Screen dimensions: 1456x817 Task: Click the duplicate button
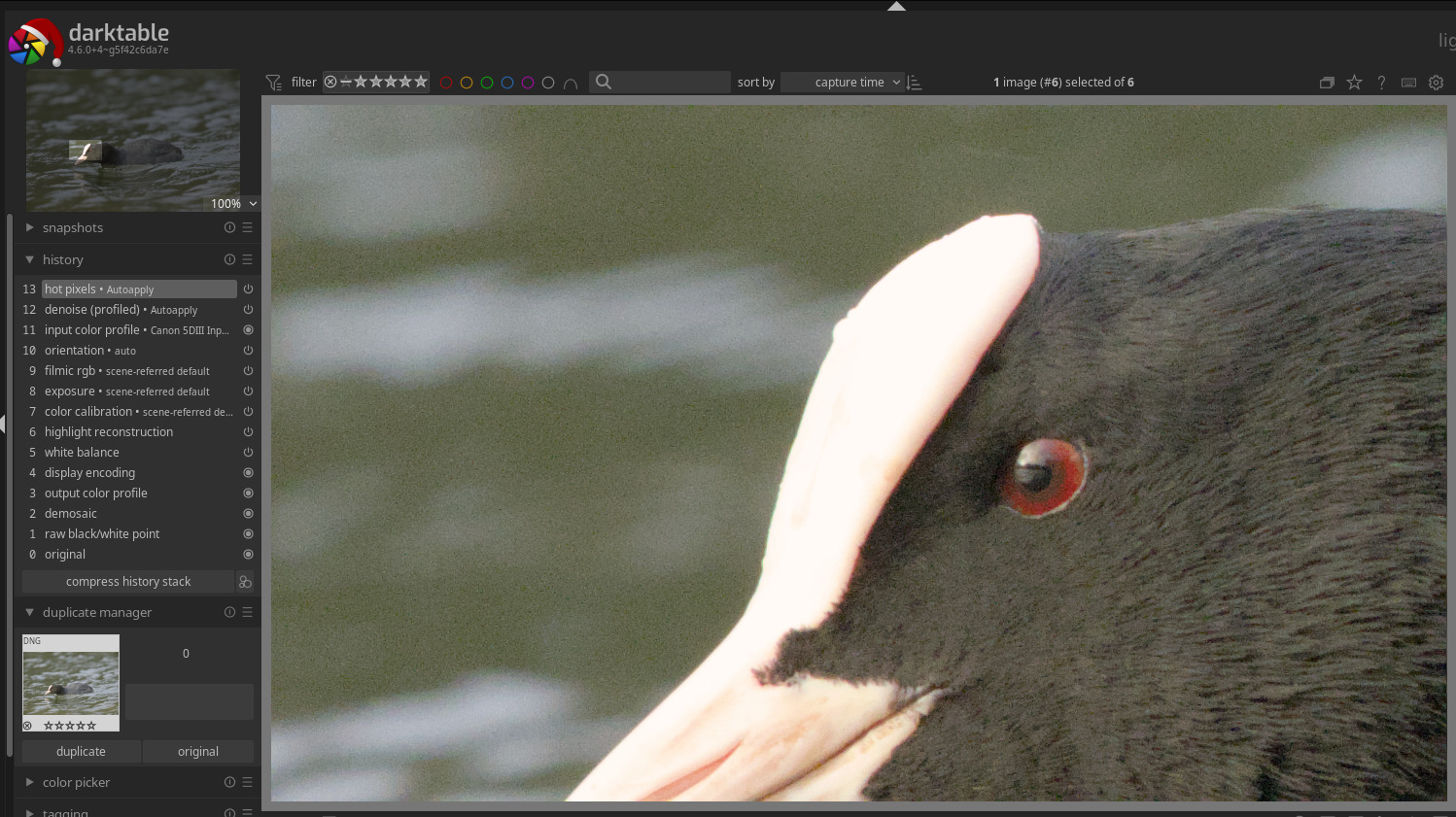pyautogui.click(x=81, y=752)
